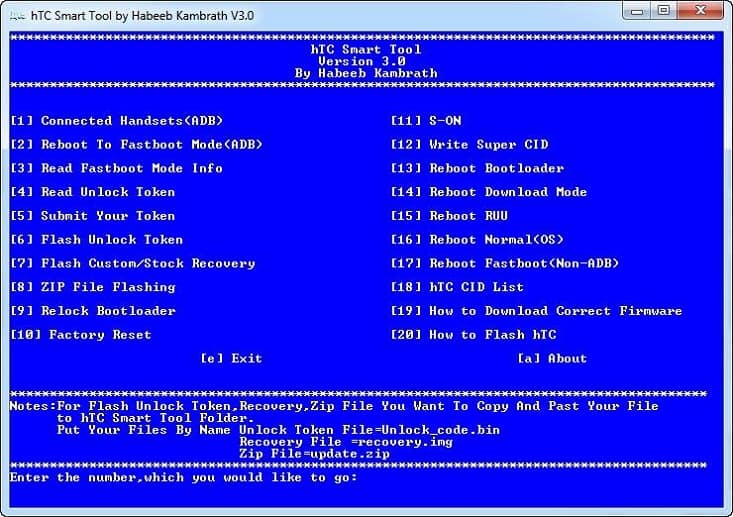The image size is (733, 517).
Task: Click [6] Flash Unlock Token option
Action: 96,240
